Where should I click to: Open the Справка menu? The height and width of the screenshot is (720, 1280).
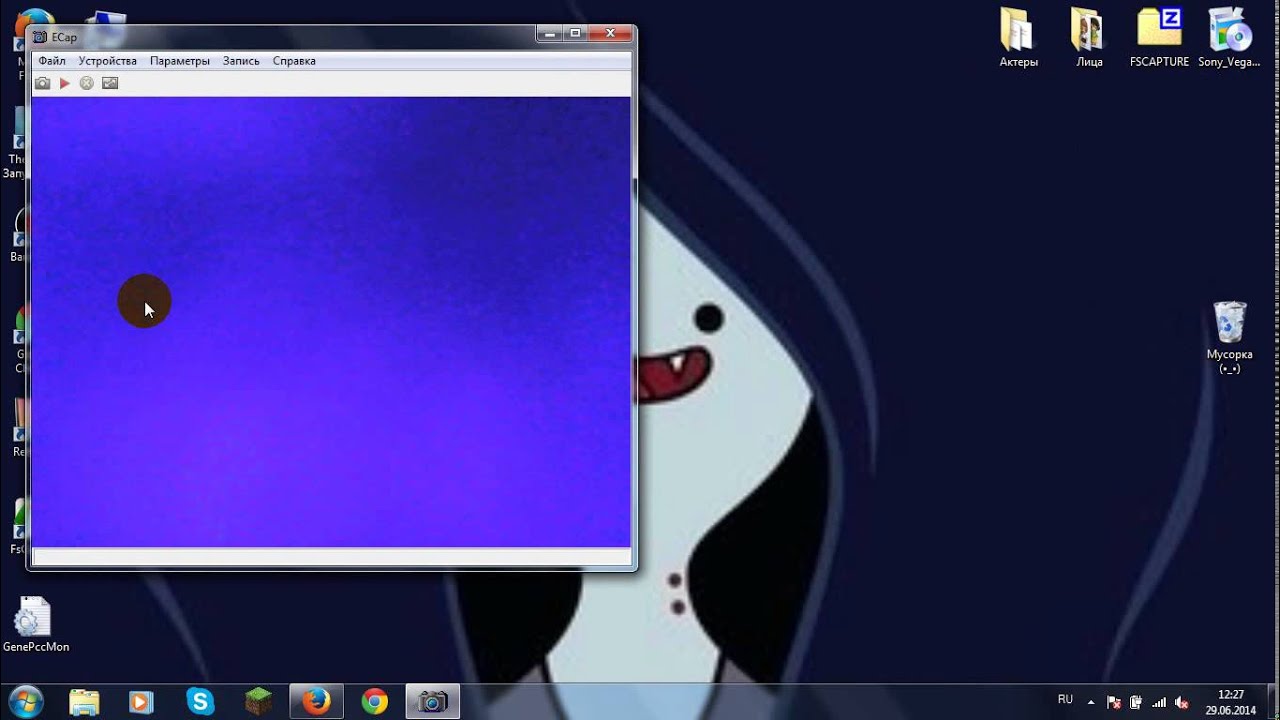pyautogui.click(x=294, y=61)
